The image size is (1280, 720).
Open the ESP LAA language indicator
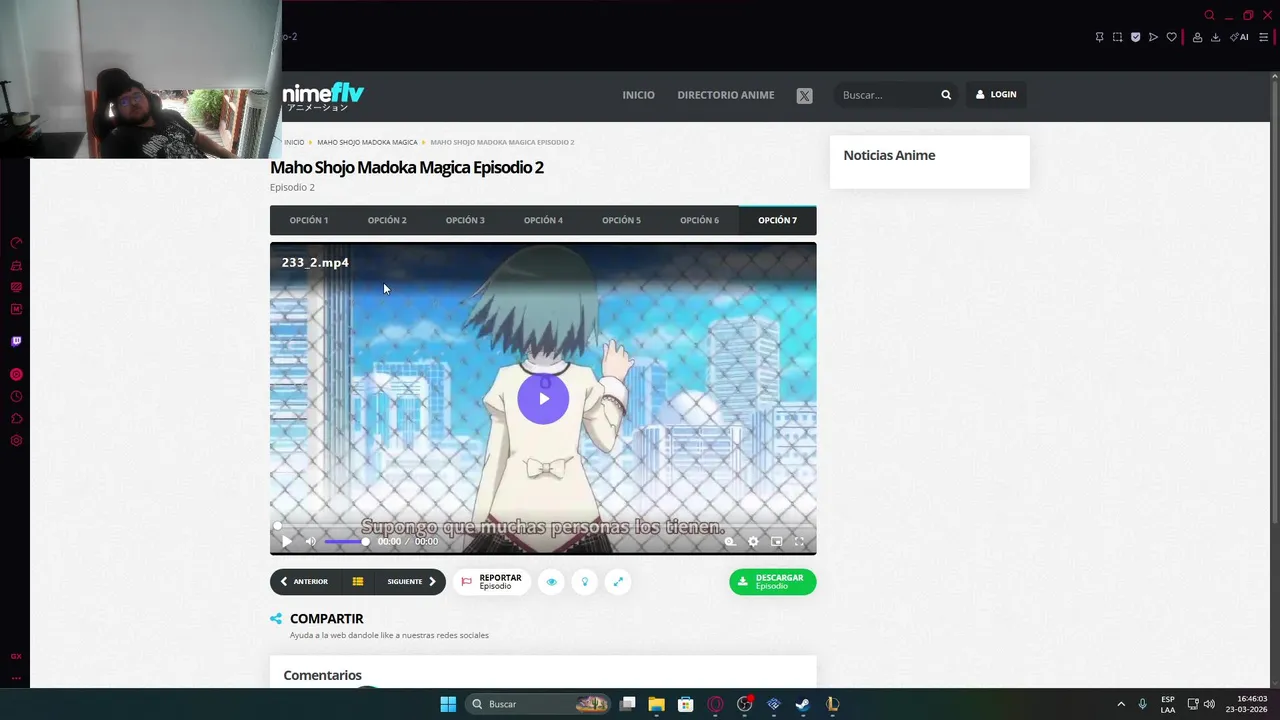pos(1168,704)
